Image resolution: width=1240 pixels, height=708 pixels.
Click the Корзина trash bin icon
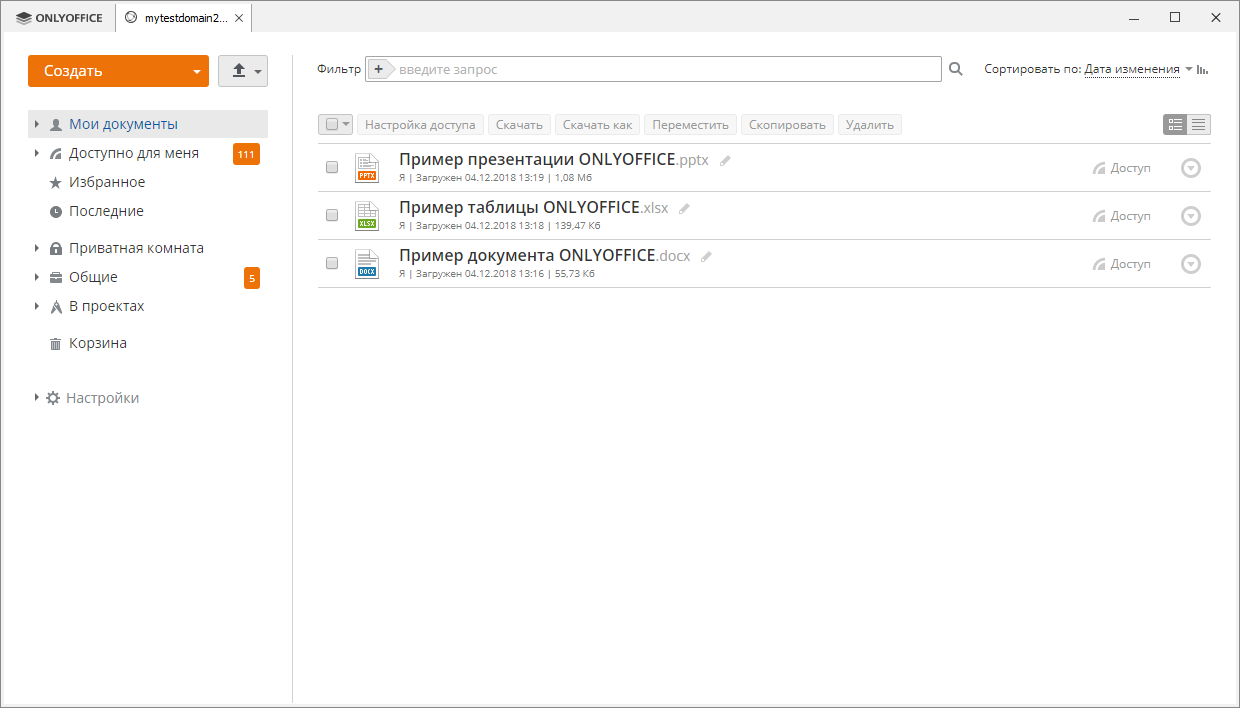[56, 344]
